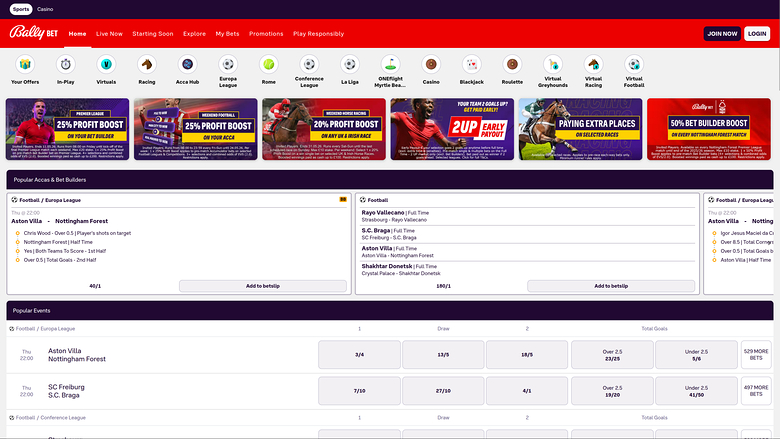
Task: Open the Paying Extra Places banner
Action: pos(581,129)
